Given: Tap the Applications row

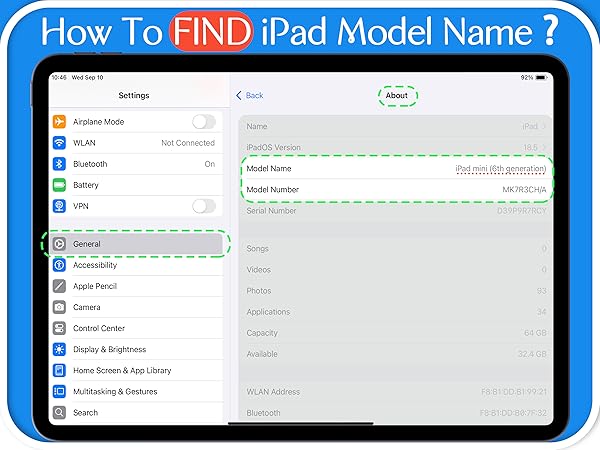Looking at the screenshot, I should pyautogui.click(x=396, y=312).
